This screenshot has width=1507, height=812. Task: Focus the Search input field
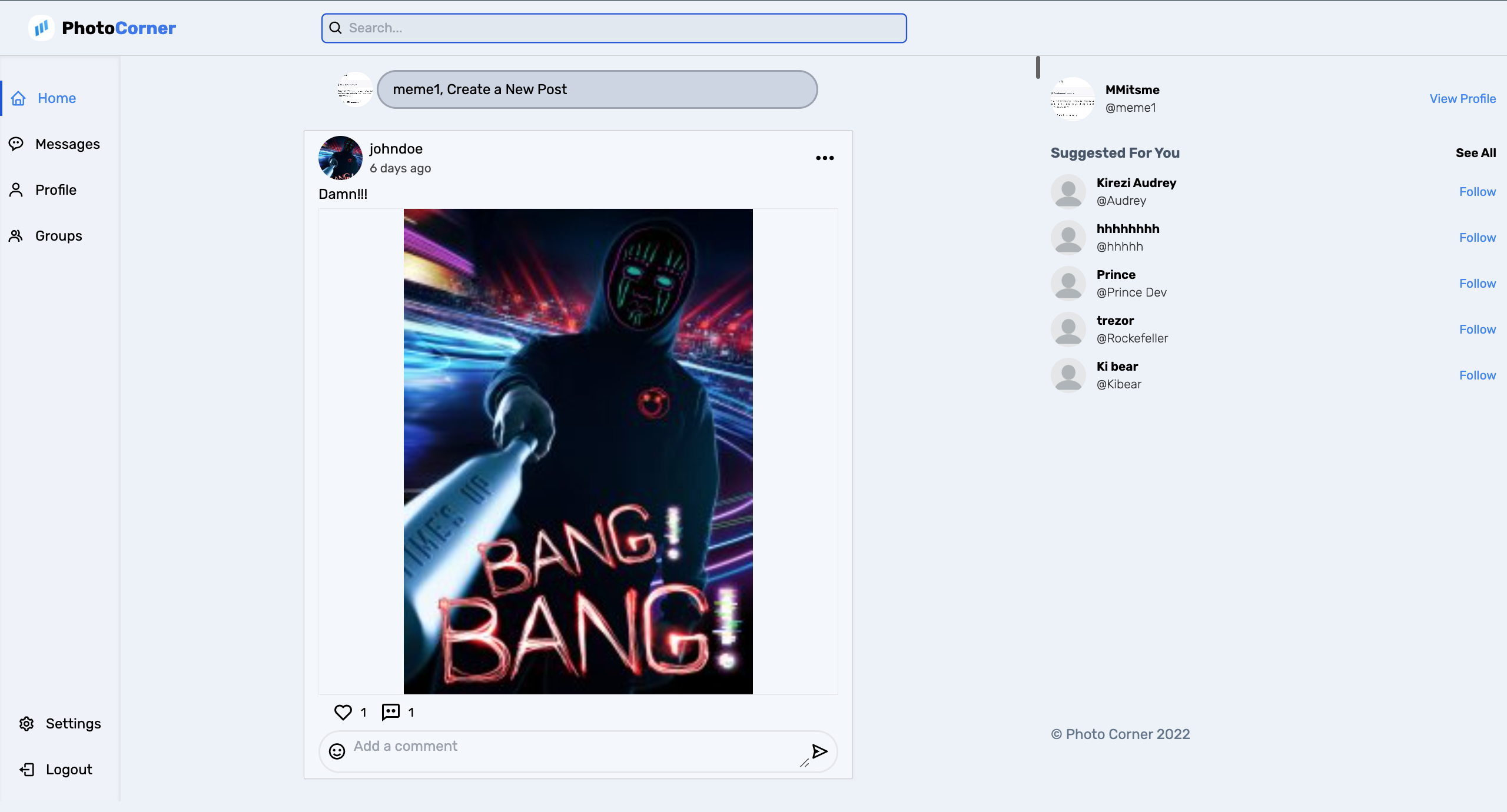pyautogui.click(x=614, y=28)
